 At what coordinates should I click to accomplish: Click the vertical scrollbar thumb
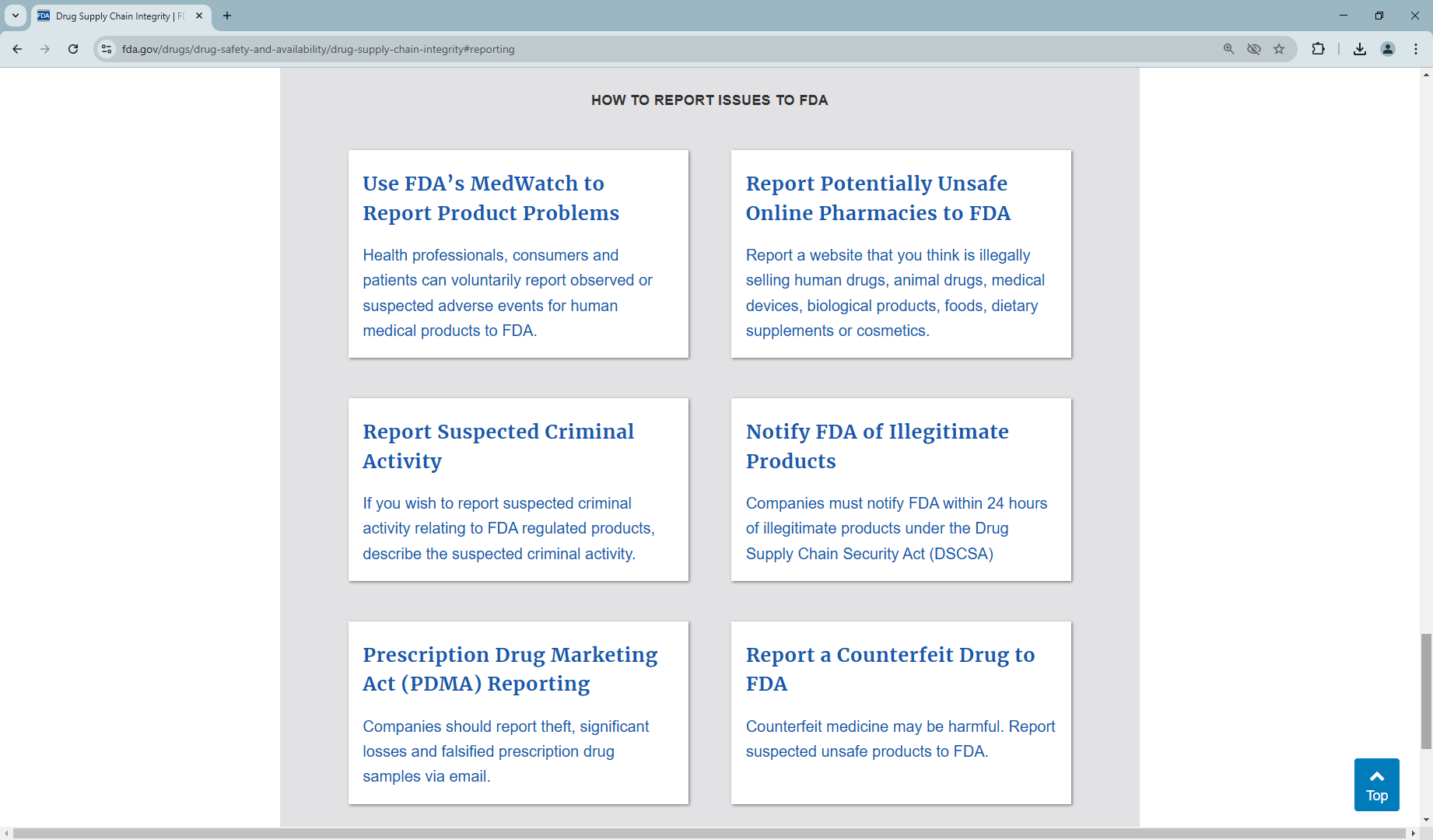click(x=1426, y=691)
